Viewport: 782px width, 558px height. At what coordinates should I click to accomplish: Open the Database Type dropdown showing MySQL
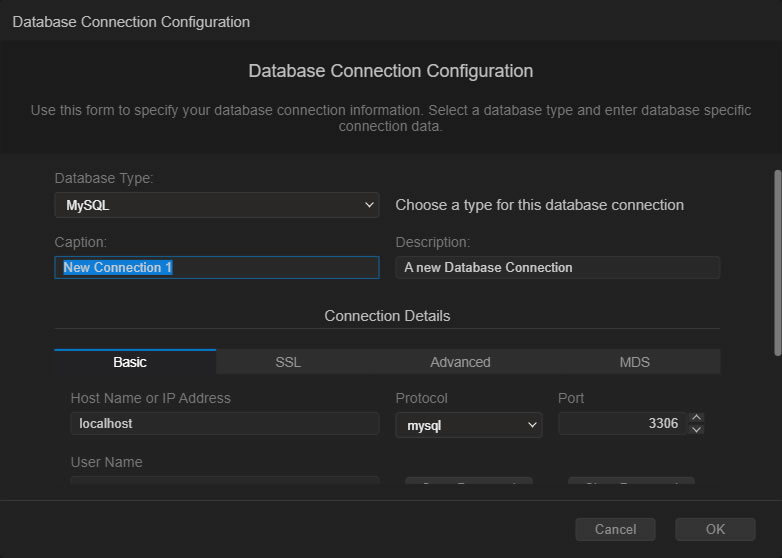pyautogui.click(x=215, y=205)
